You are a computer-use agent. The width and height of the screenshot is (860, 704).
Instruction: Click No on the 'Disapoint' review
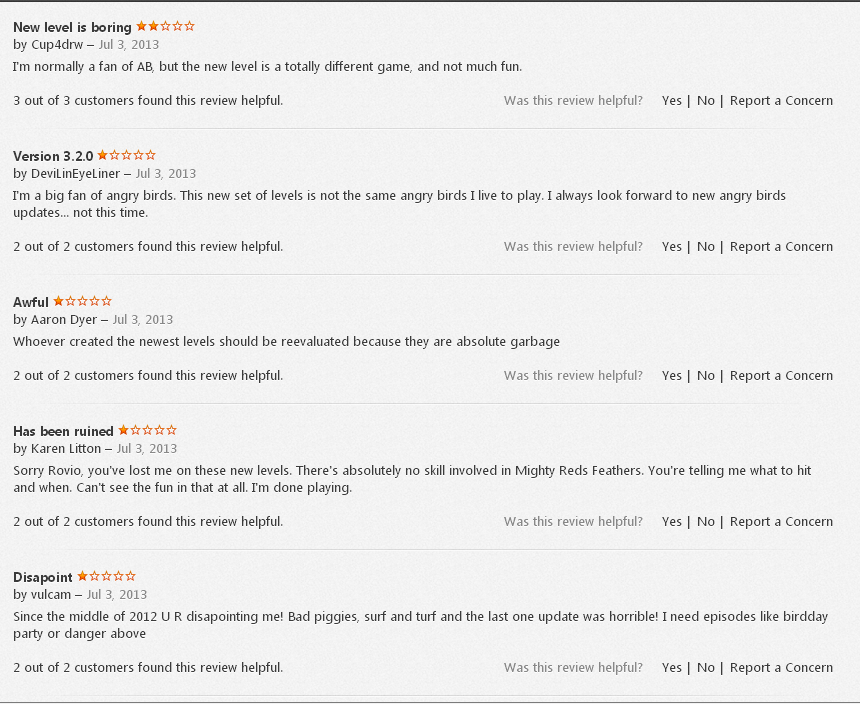coord(706,668)
